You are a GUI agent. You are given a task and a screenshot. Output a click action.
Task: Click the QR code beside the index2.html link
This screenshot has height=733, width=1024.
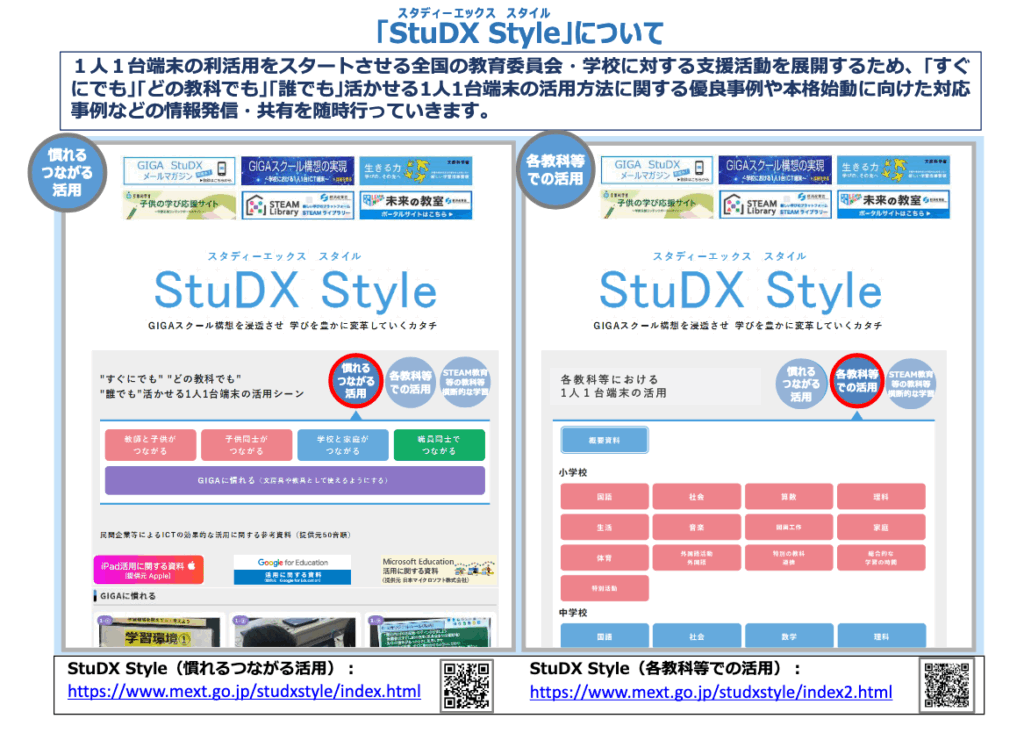click(945, 685)
